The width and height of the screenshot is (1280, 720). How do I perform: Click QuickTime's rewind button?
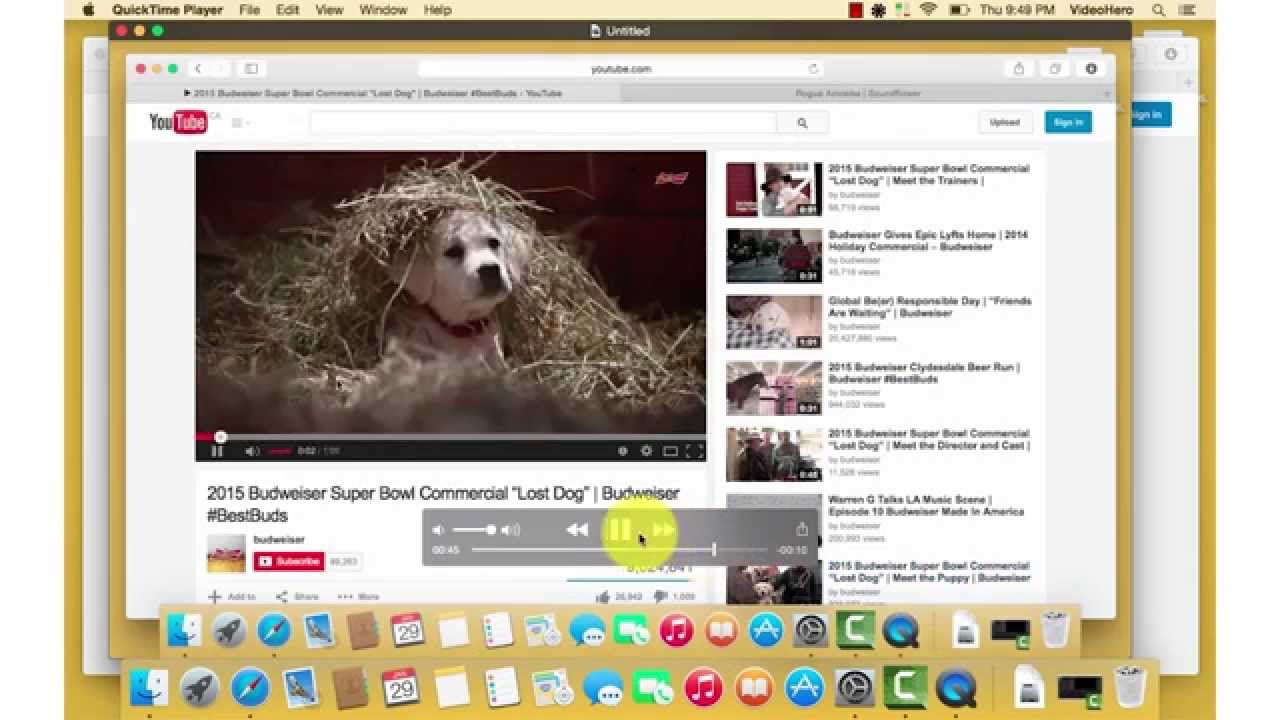pos(577,530)
